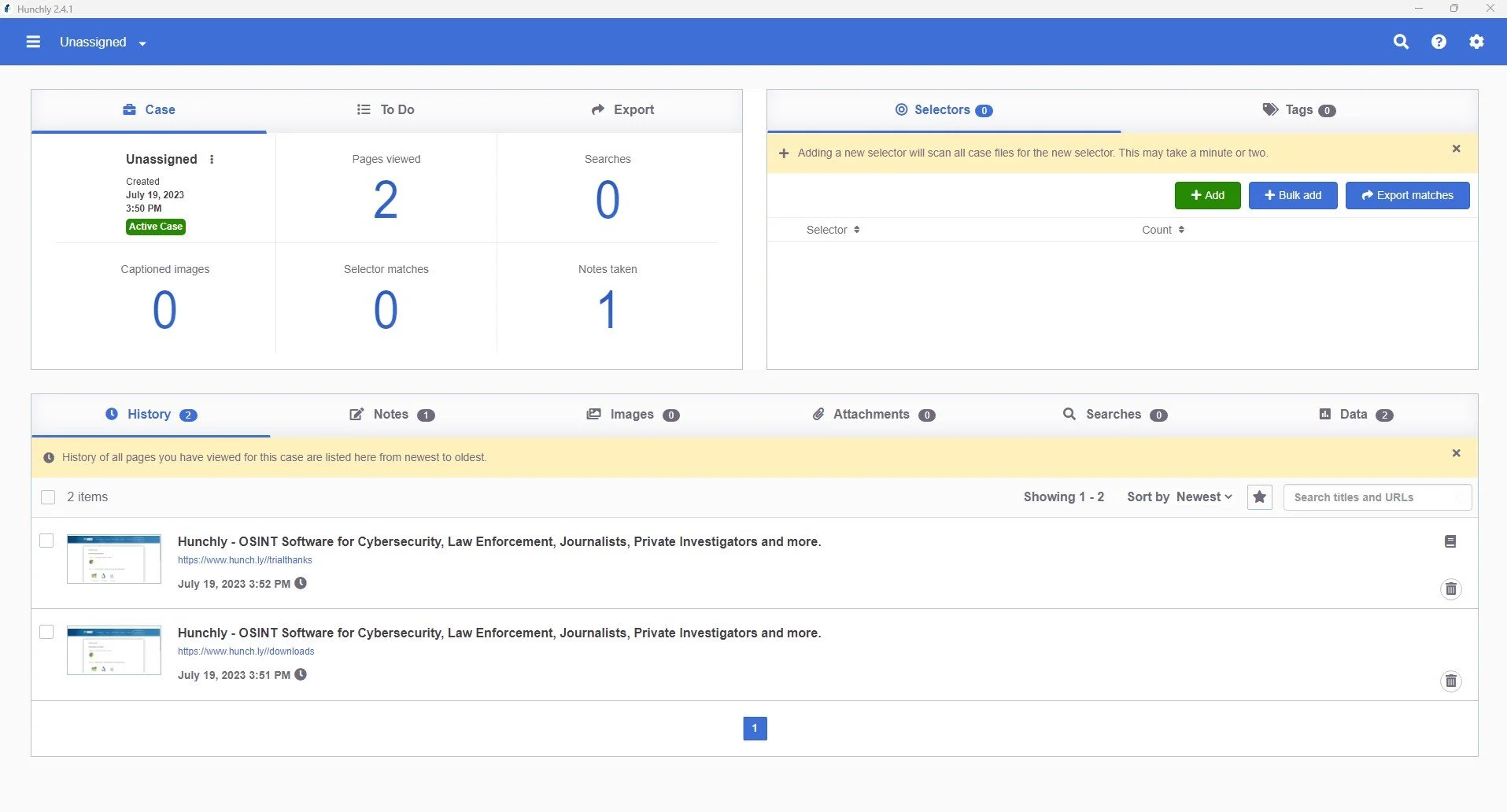The height and width of the screenshot is (812, 1507).
Task: Switch to the To Do tab
Action: click(385, 109)
